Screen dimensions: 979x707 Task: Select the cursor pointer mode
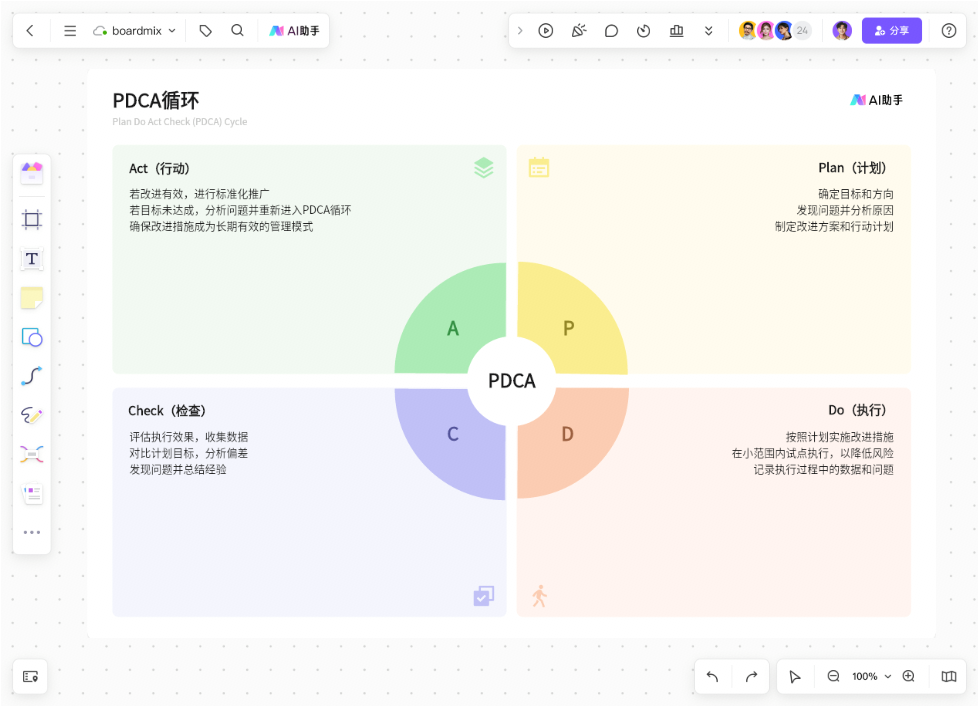click(x=795, y=676)
